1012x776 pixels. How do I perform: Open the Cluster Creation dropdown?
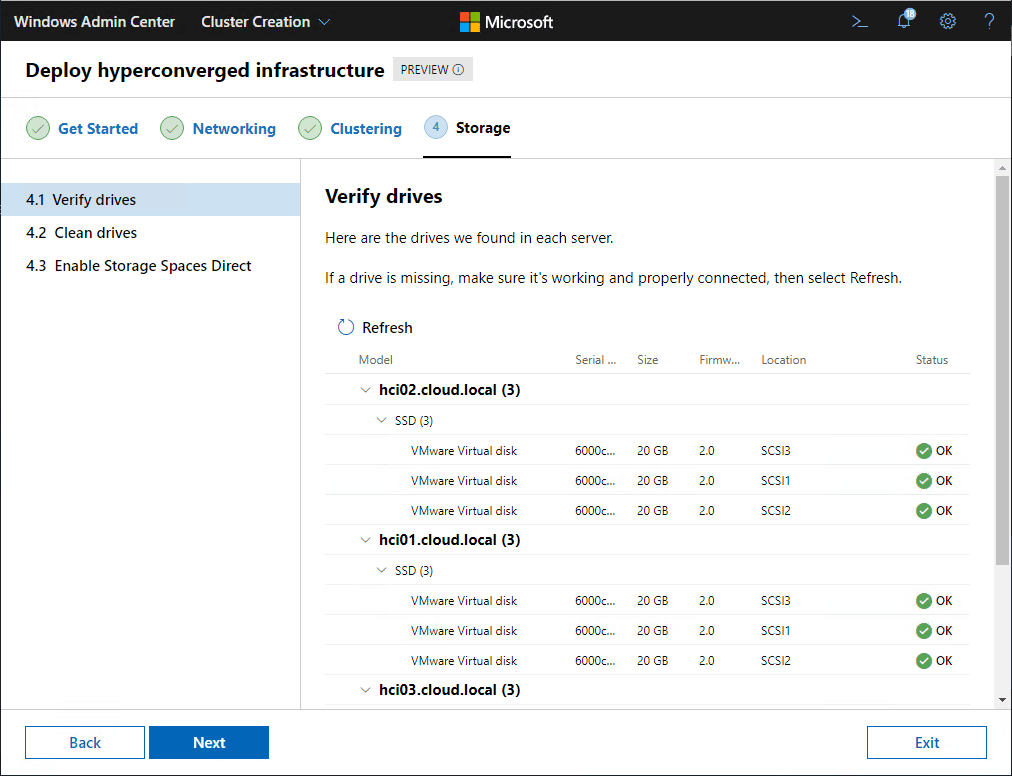(x=266, y=21)
